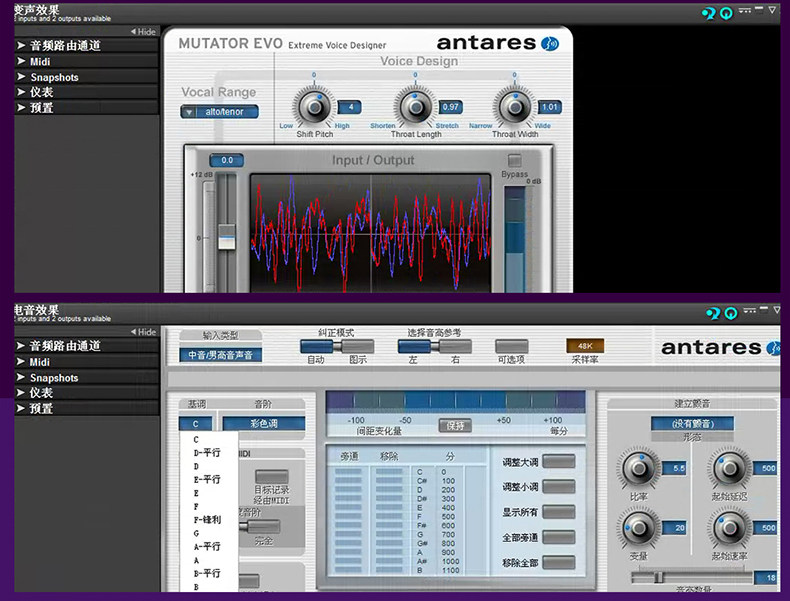The image size is (790, 601).
Task: Click cyan routing icon in 变声效果 title bar
Action: click(x=708, y=13)
